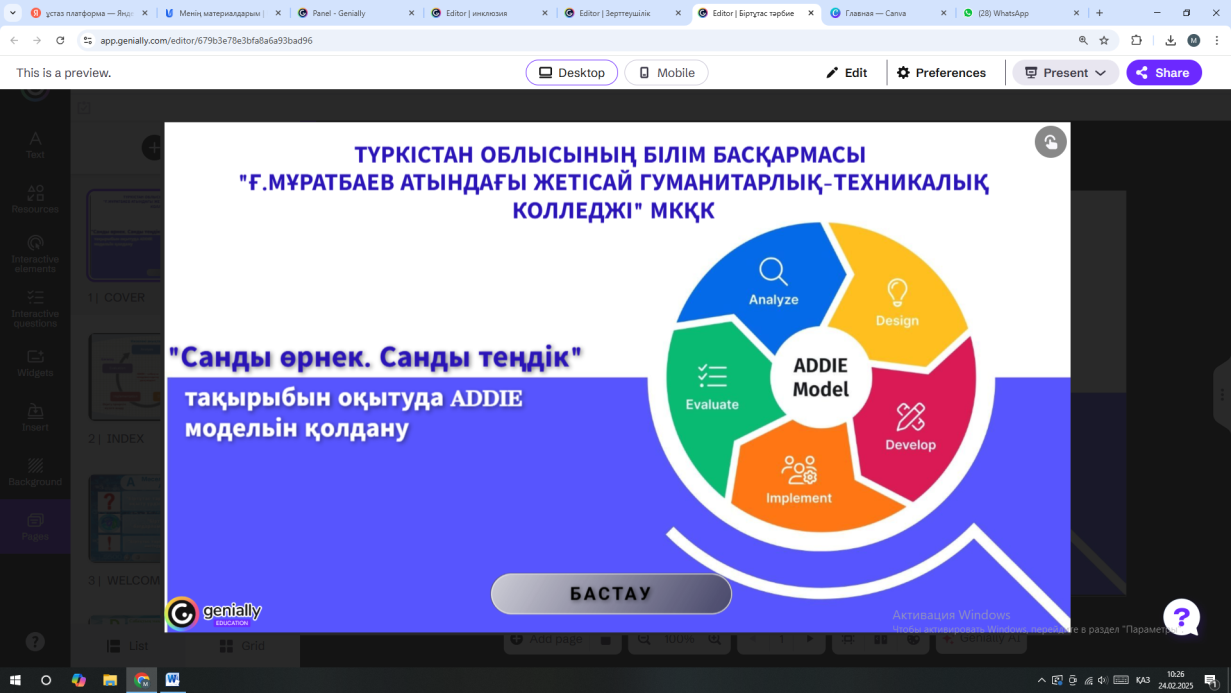Reload the page
This screenshot has height=693, width=1231.
click(x=60, y=40)
